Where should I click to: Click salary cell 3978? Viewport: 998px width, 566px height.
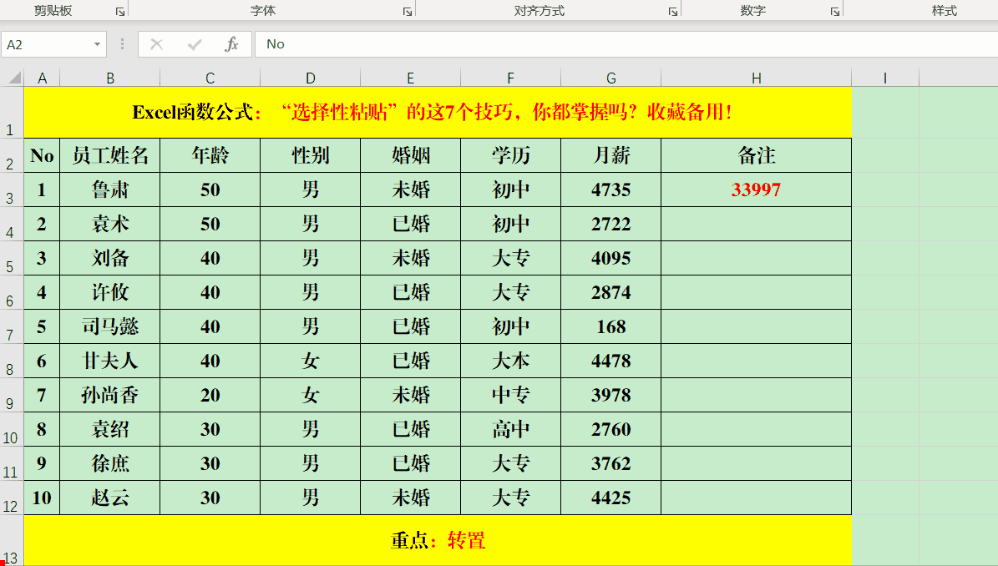pos(611,395)
